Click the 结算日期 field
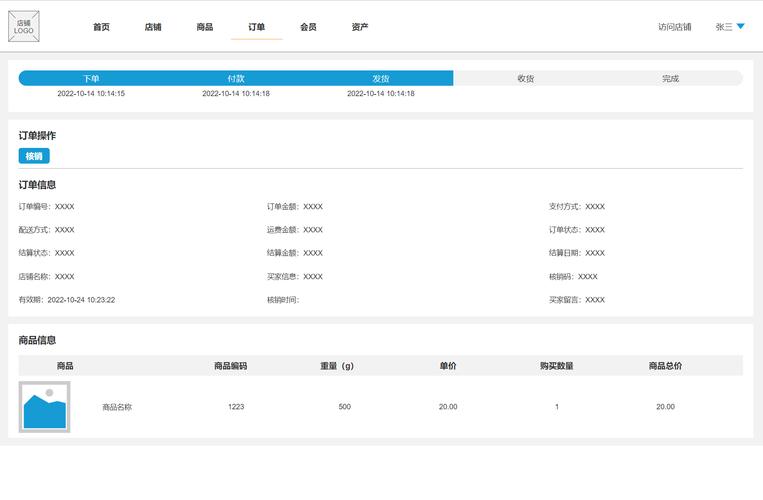Viewport: 763px width, 500px height. 577,253
